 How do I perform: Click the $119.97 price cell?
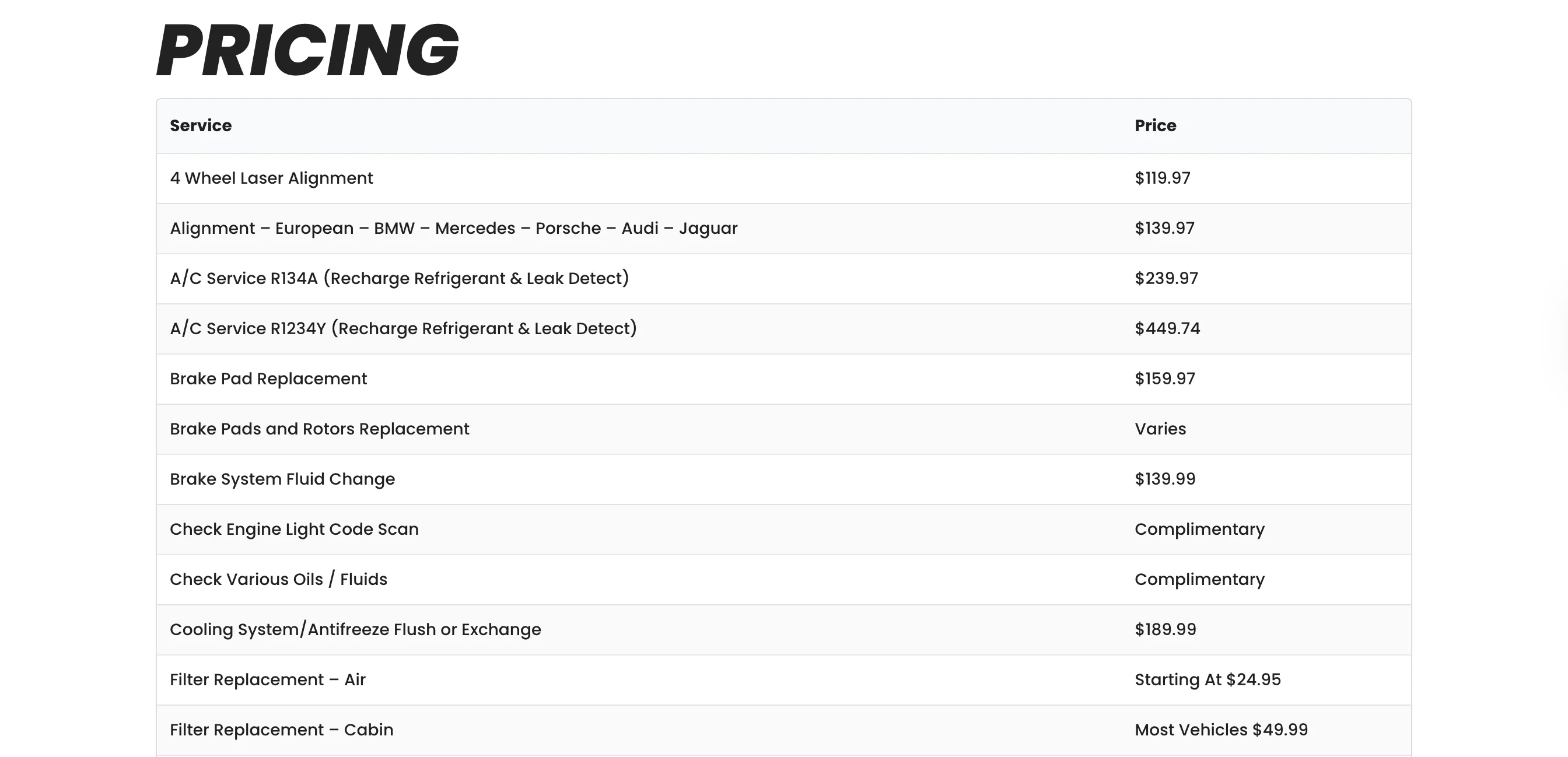[x=1163, y=178]
